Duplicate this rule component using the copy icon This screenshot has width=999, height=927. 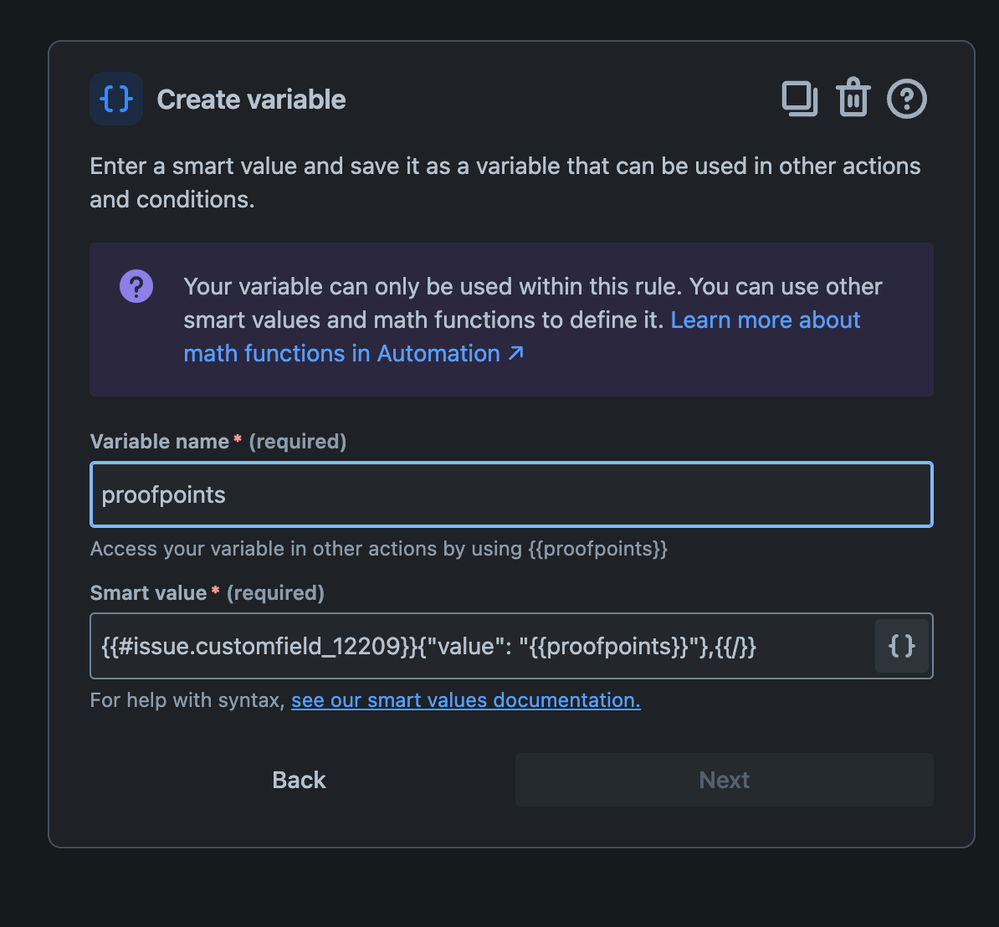[x=799, y=98]
